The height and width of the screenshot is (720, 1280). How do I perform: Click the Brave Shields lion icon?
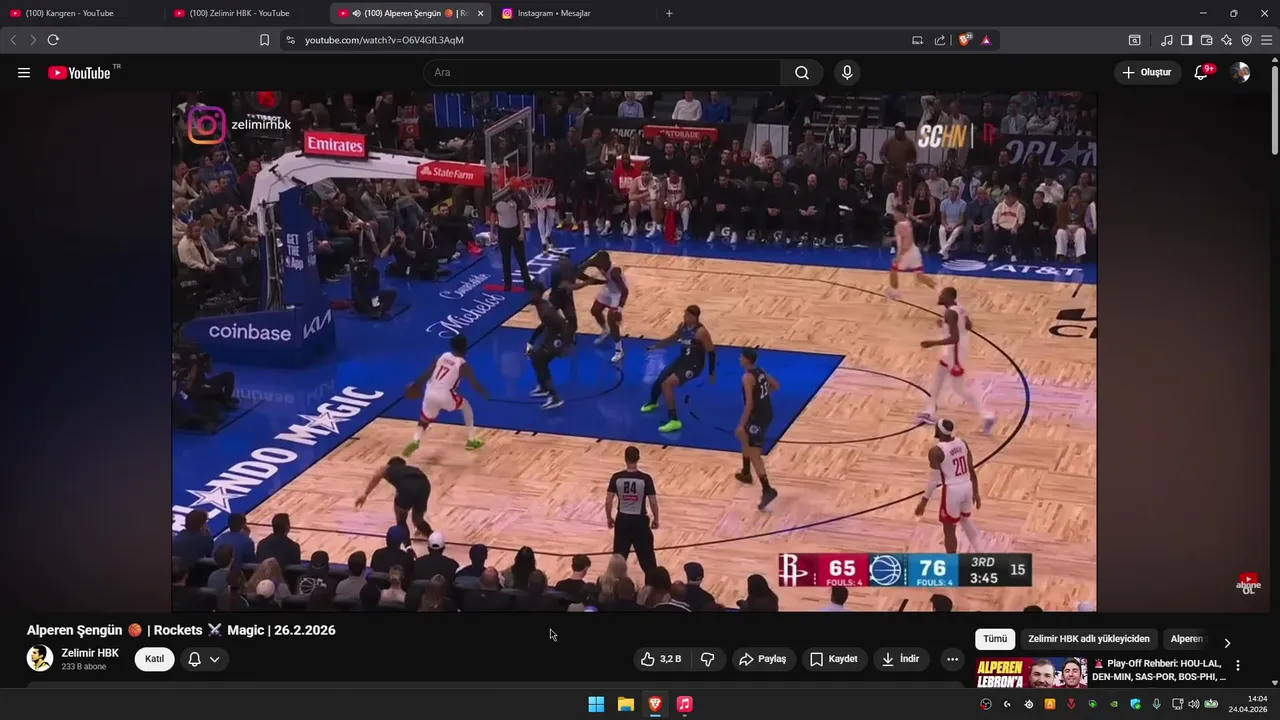[x=965, y=40]
